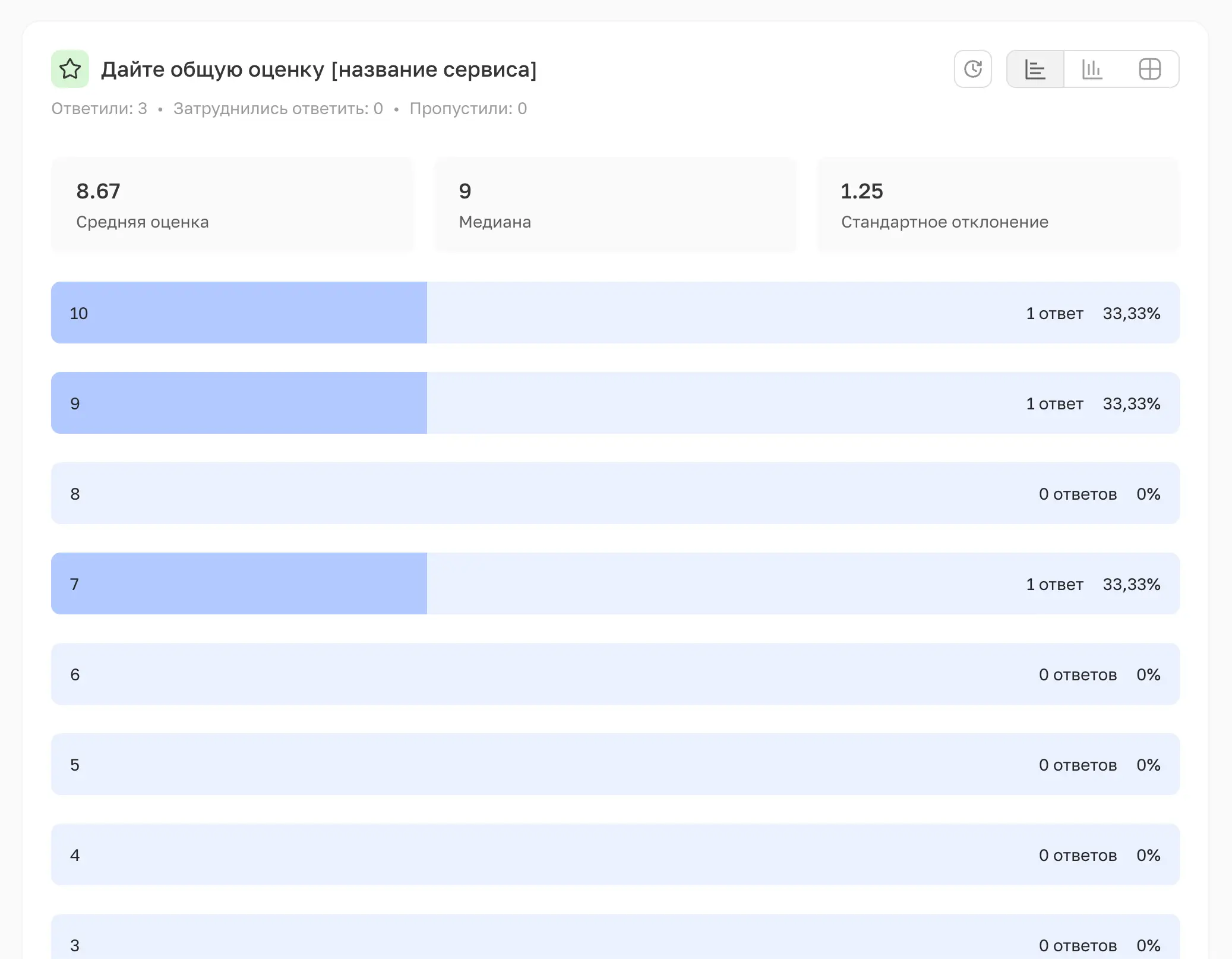
Task: Select the row for rating 6
Action: (x=615, y=674)
